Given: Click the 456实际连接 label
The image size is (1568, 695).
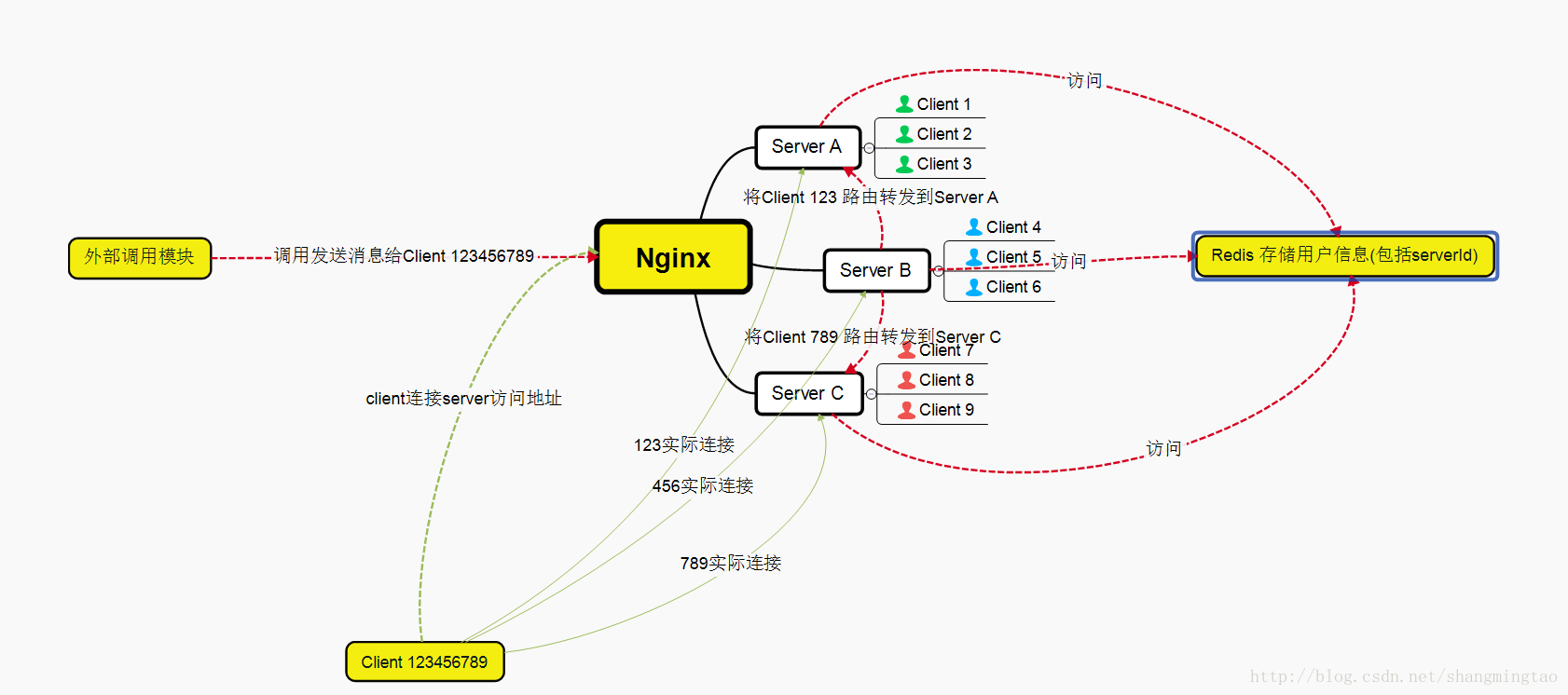Looking at the screenshot, I should (703, 486).
